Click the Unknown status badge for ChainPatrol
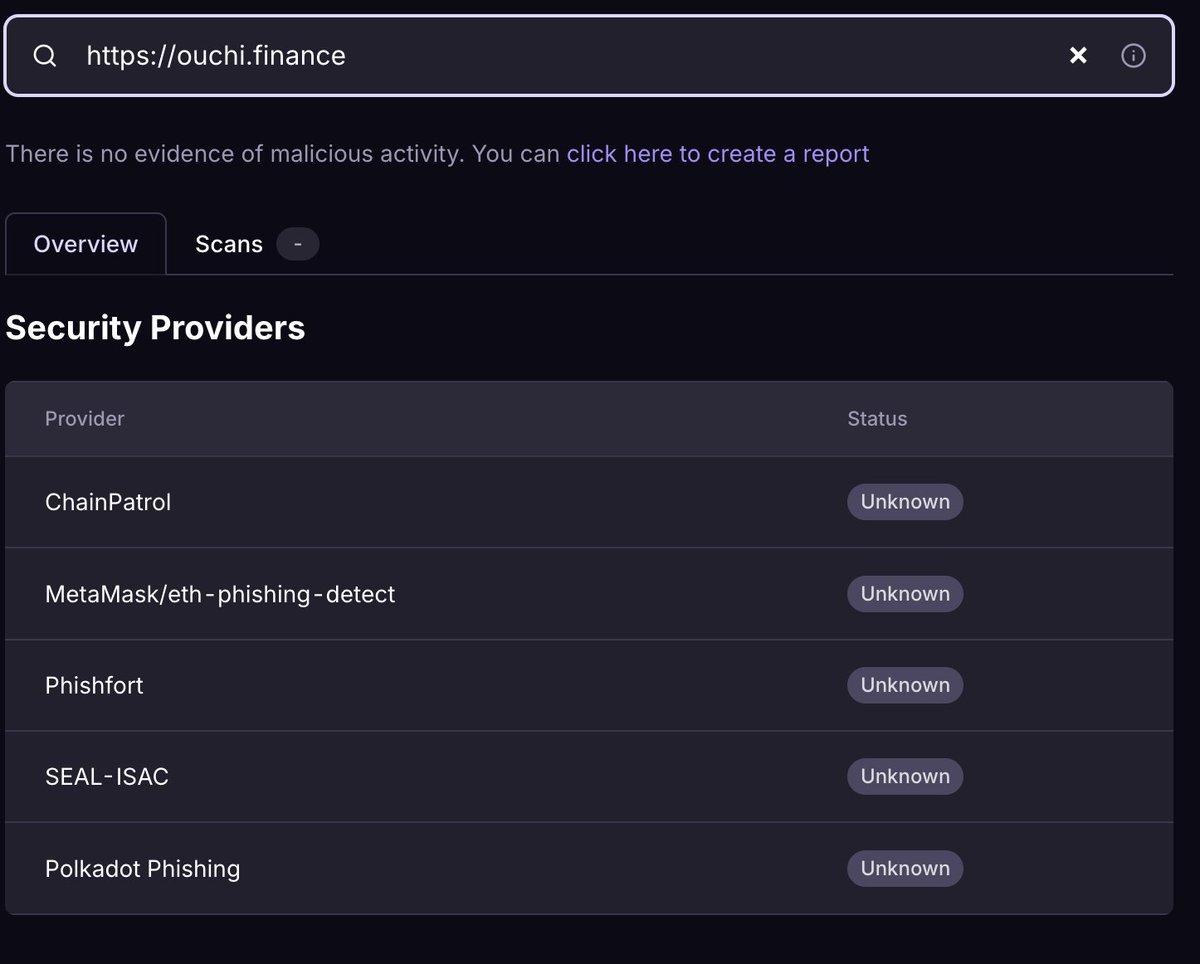 click(905, 502)
